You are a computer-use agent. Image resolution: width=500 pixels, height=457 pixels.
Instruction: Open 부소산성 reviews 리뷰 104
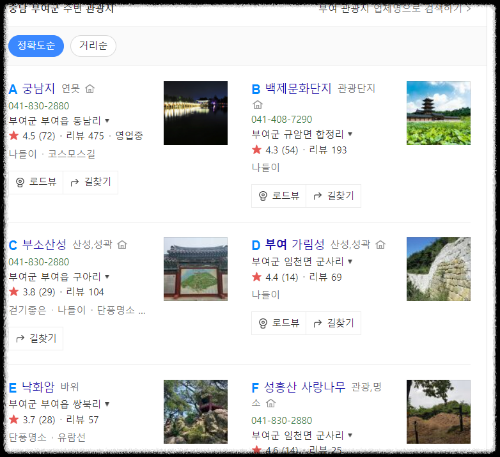[x=85, y=292]
